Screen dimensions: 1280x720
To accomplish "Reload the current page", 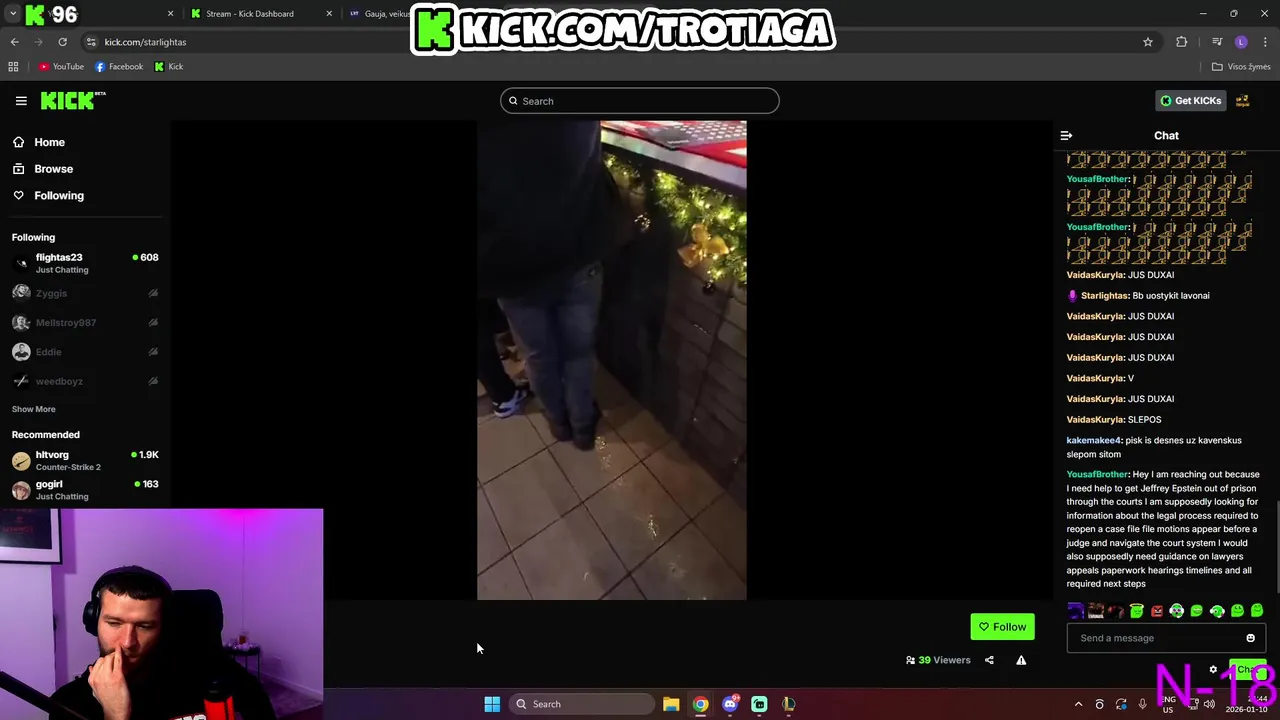I will (x=62, y=42).
